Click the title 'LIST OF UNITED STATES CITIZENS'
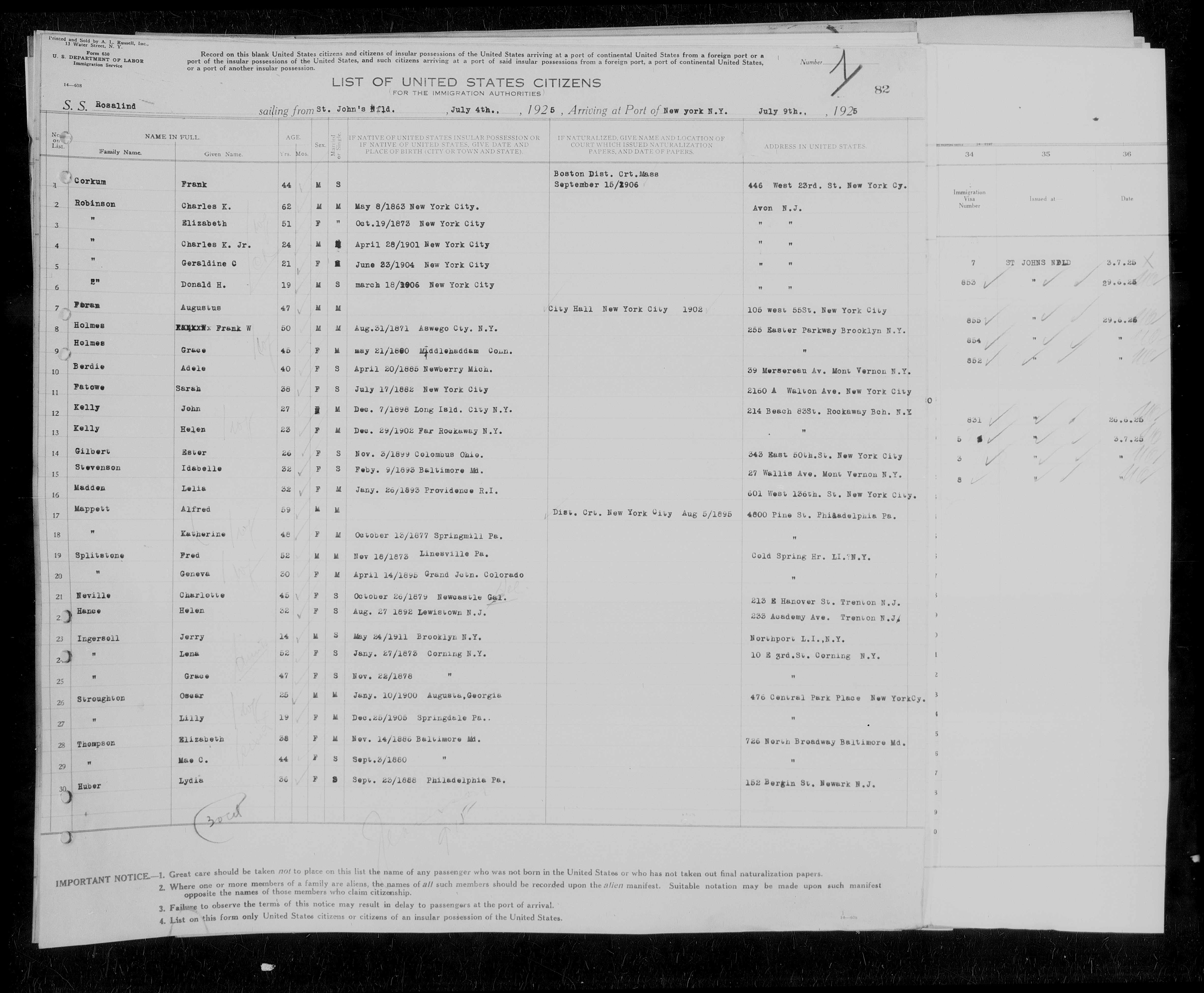The width and height of the screenshot is (1204, 993). point(466,82)
